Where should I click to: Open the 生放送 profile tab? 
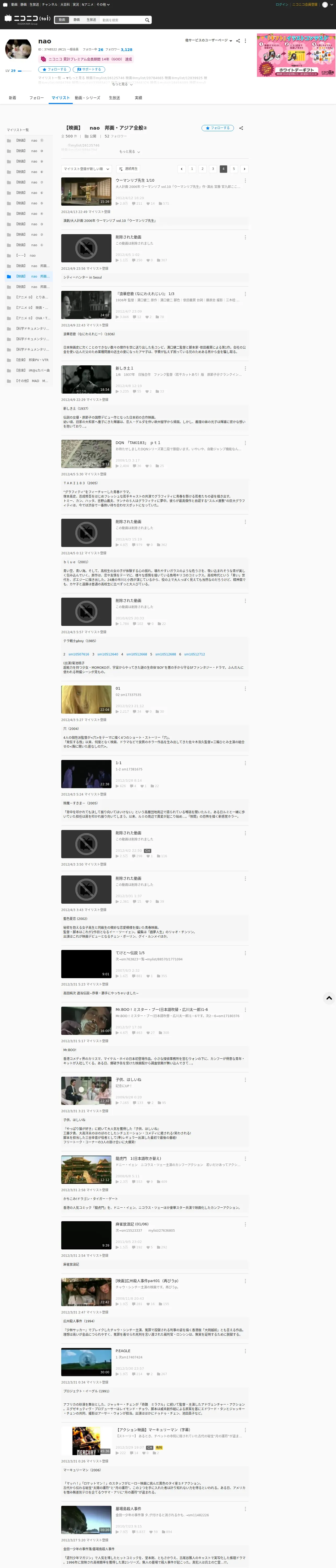coord(114,98)
